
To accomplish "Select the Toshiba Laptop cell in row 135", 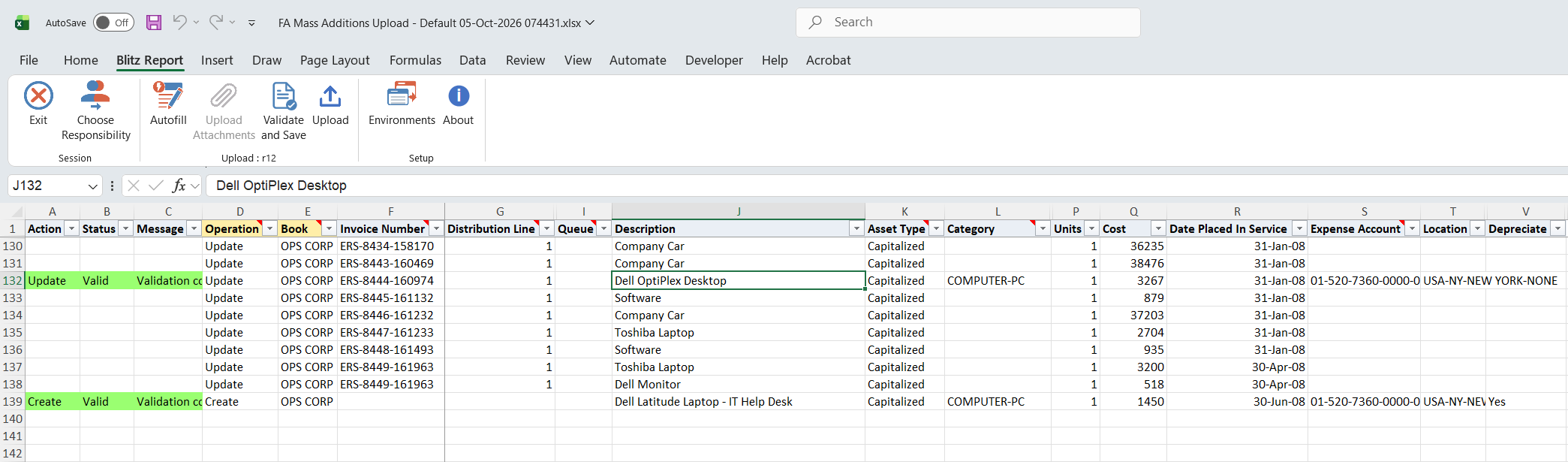I will [x=739, y=333].
